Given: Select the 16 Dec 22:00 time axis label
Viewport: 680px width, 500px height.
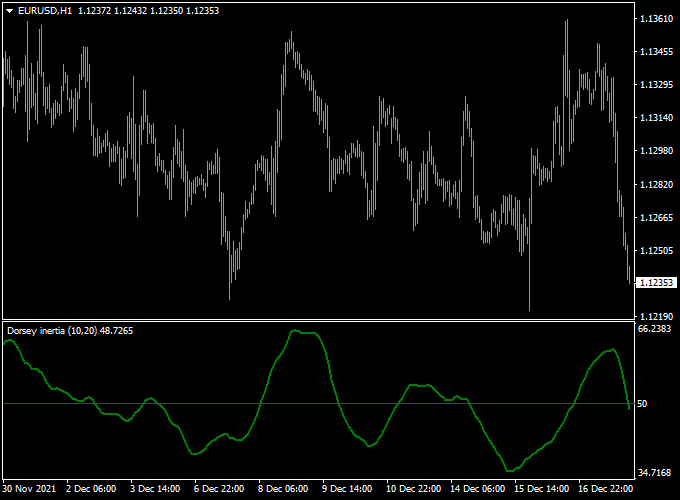Looking at the screenshot, I should click(605, 489).
